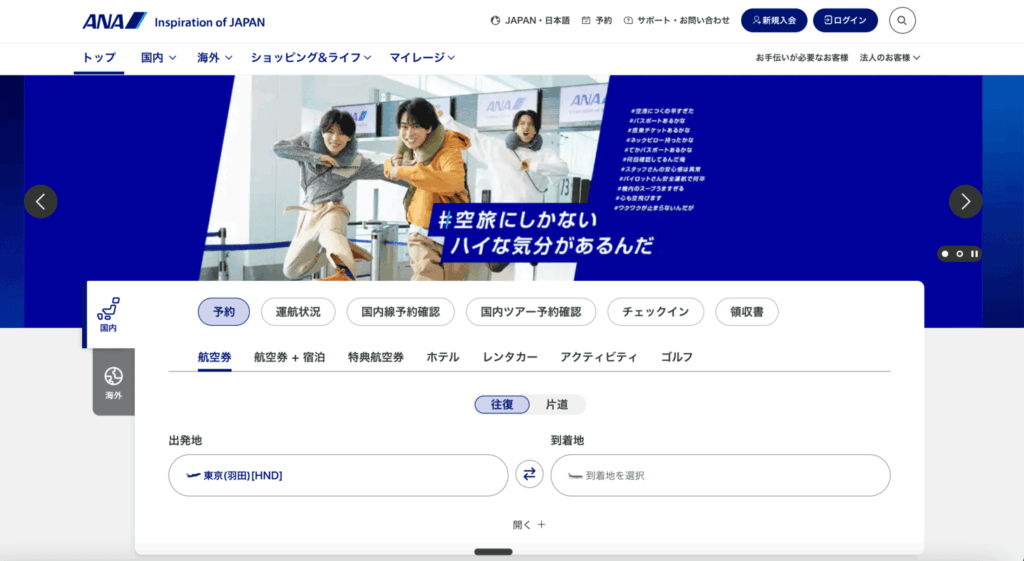Select the 国内 seat icon tab
The height and width of the screenshot is (561, 1024).
click(x=108, y=315)
